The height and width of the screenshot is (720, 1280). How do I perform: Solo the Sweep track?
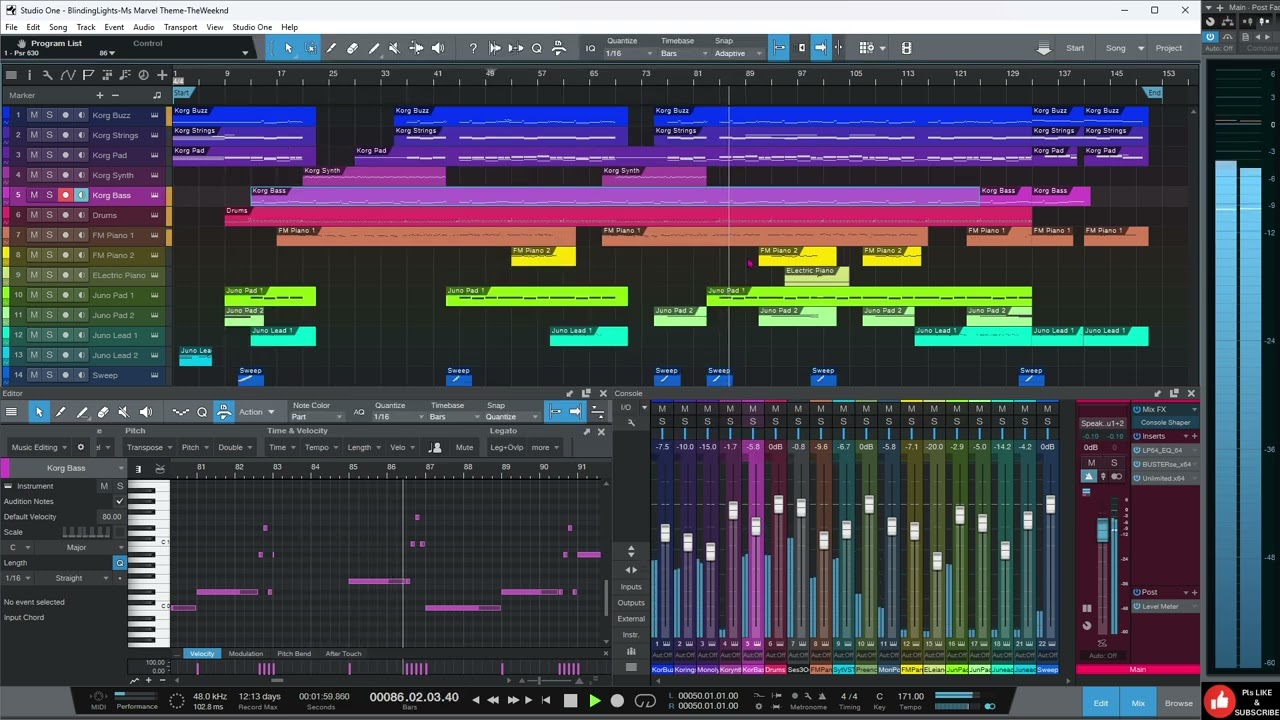click(x=49, y=375)
